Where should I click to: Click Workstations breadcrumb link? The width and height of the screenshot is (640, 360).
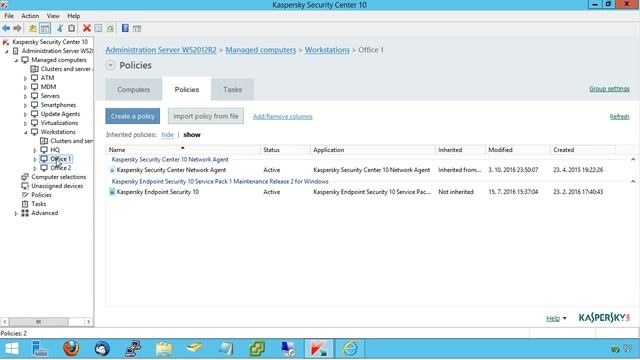pos(327,50)
